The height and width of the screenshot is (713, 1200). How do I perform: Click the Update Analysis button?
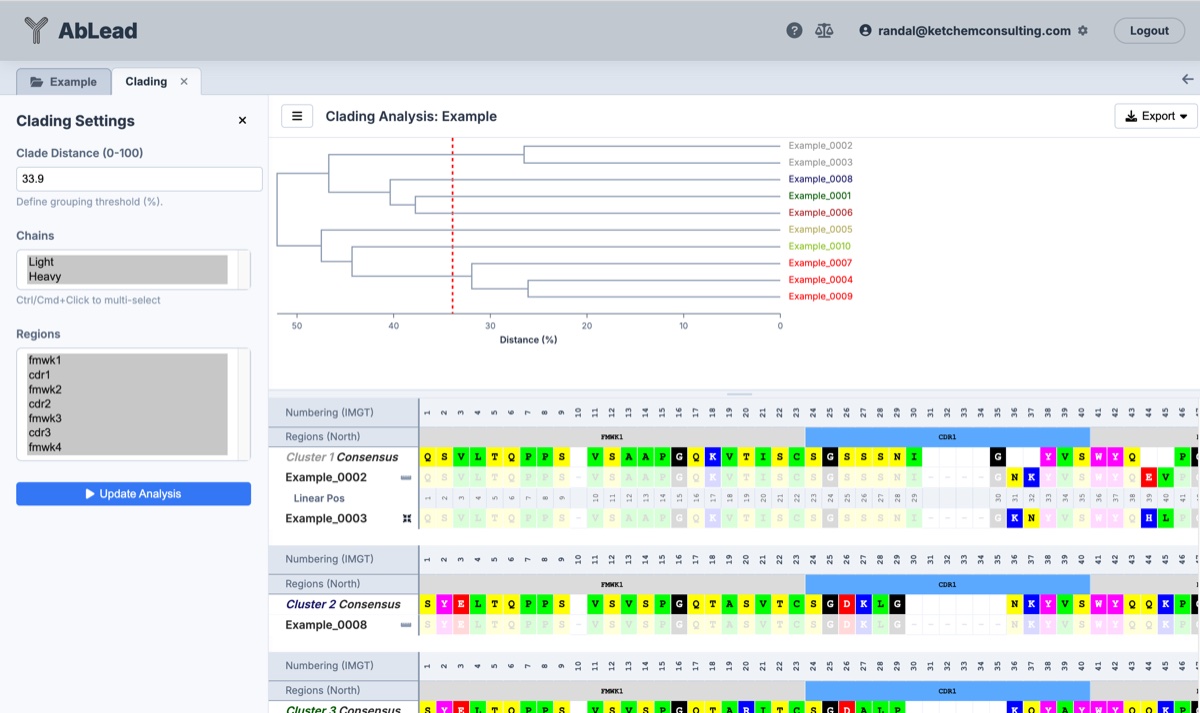pos(133,494)
